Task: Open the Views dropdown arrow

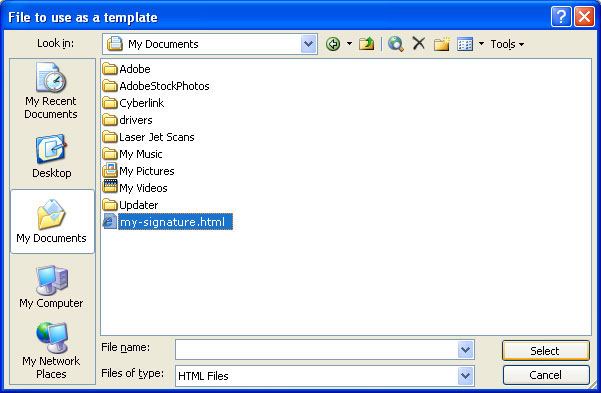Action: pos(481,44)
